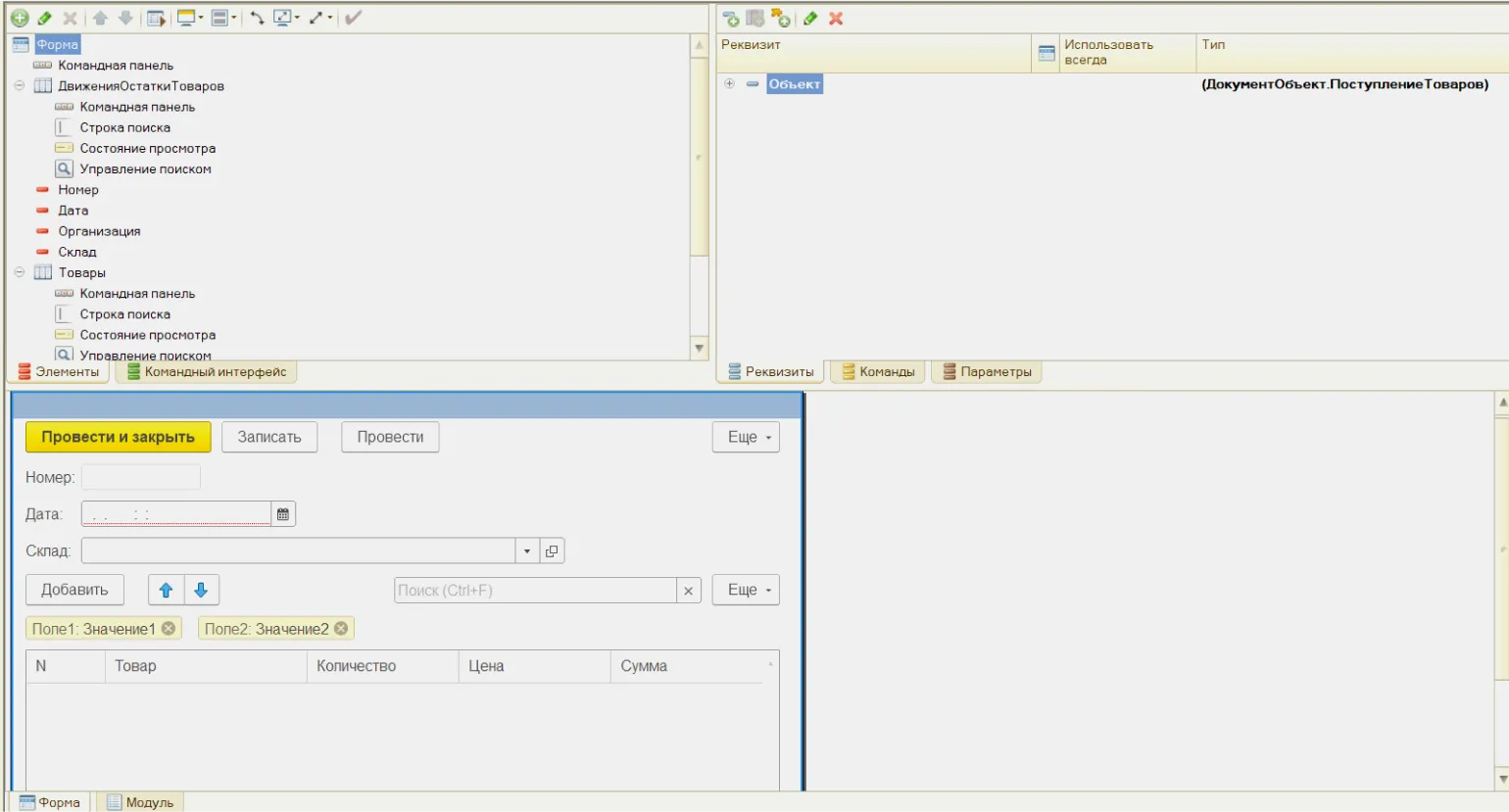
Task: Click the green plus add element icon
Action: 19,18
